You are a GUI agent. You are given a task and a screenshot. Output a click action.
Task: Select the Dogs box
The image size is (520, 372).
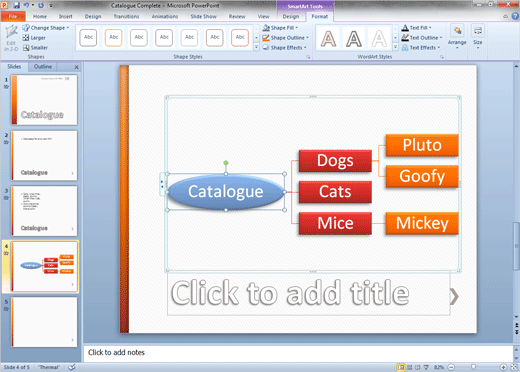(335, 161)
